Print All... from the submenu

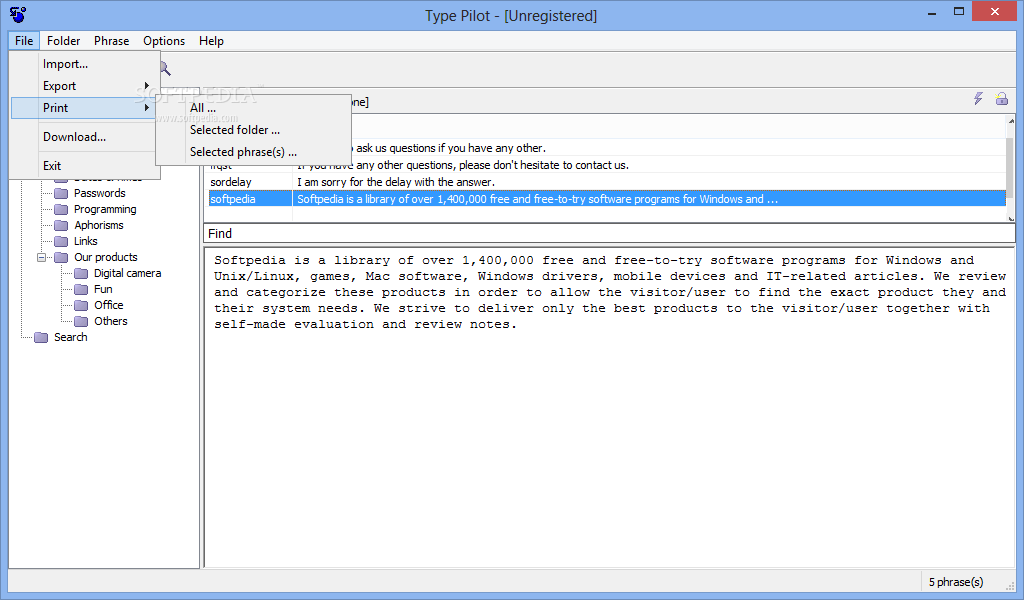253,108
